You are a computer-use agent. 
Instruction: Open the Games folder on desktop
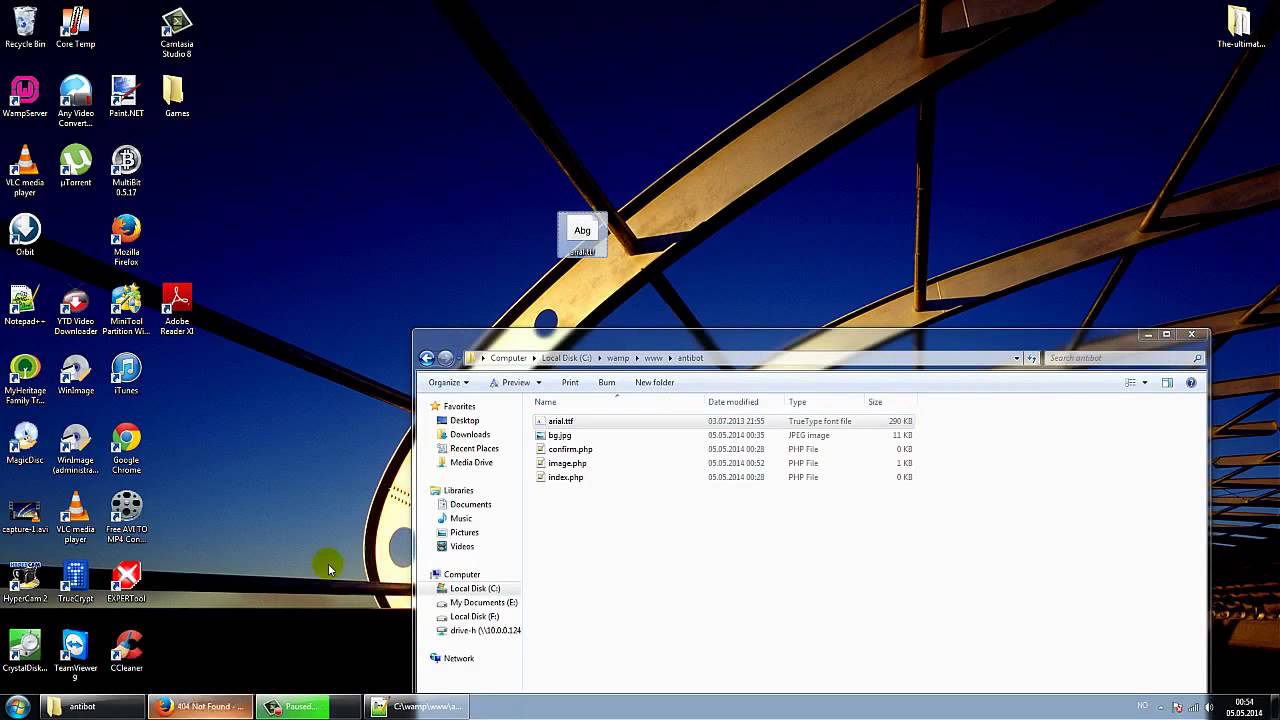click(177, 97)
